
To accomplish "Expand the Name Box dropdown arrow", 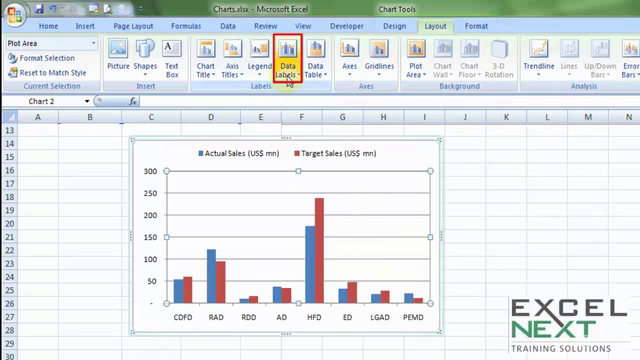I will (x=87, y=101).
